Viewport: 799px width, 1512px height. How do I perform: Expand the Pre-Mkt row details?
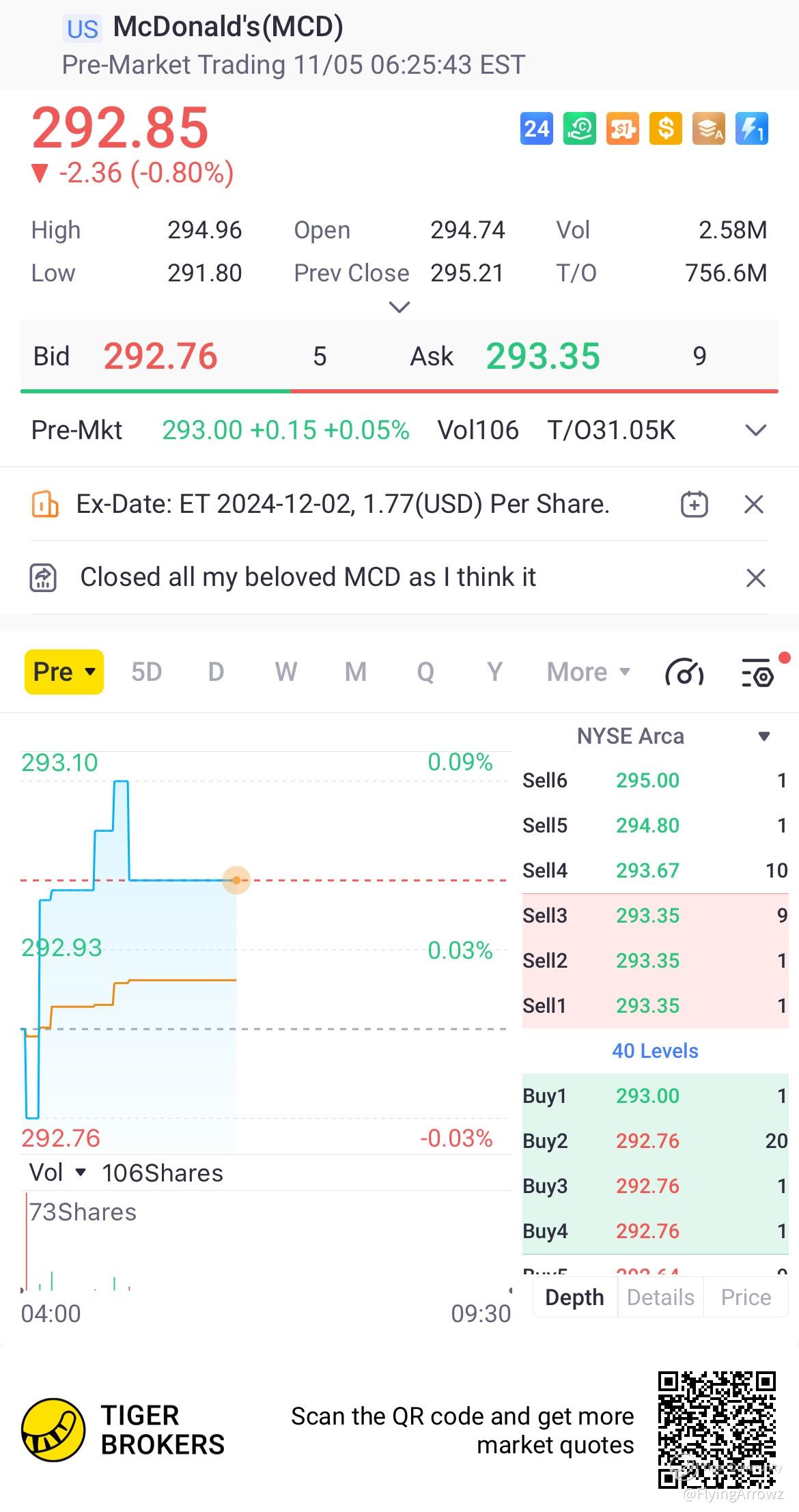coord(755,430)
